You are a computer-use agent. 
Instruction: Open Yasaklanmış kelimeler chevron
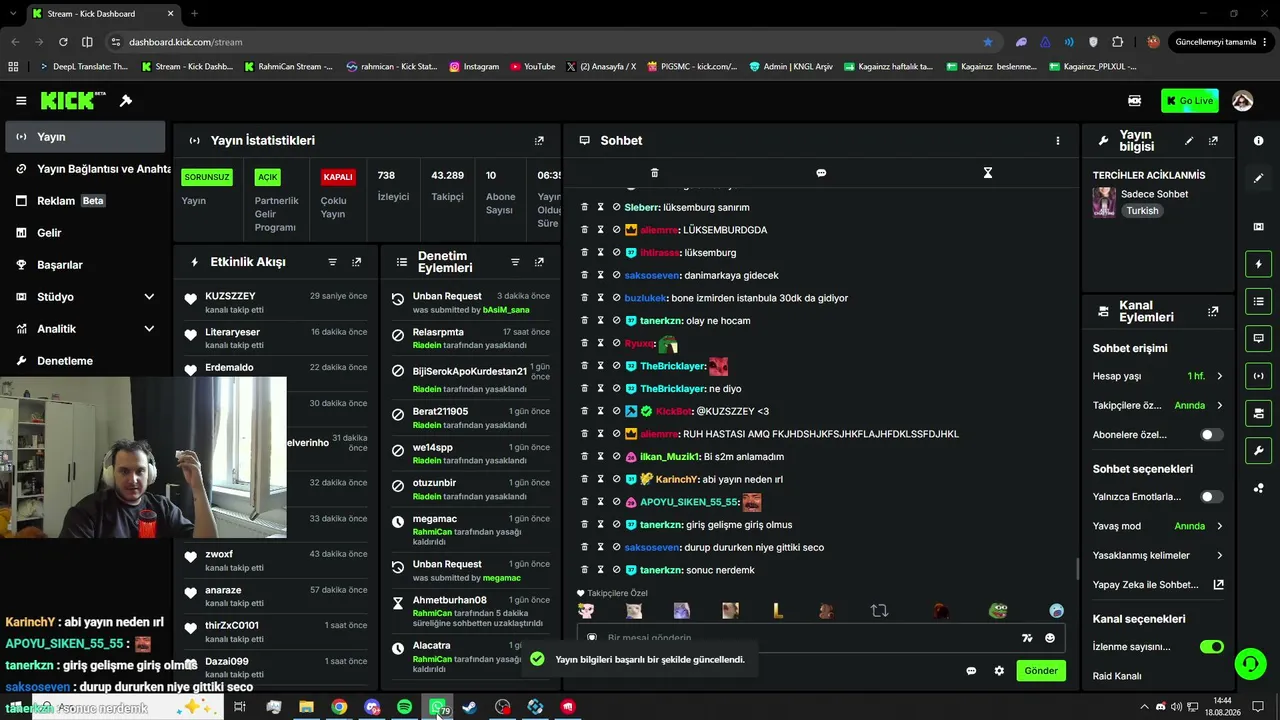coord(1219,555)
